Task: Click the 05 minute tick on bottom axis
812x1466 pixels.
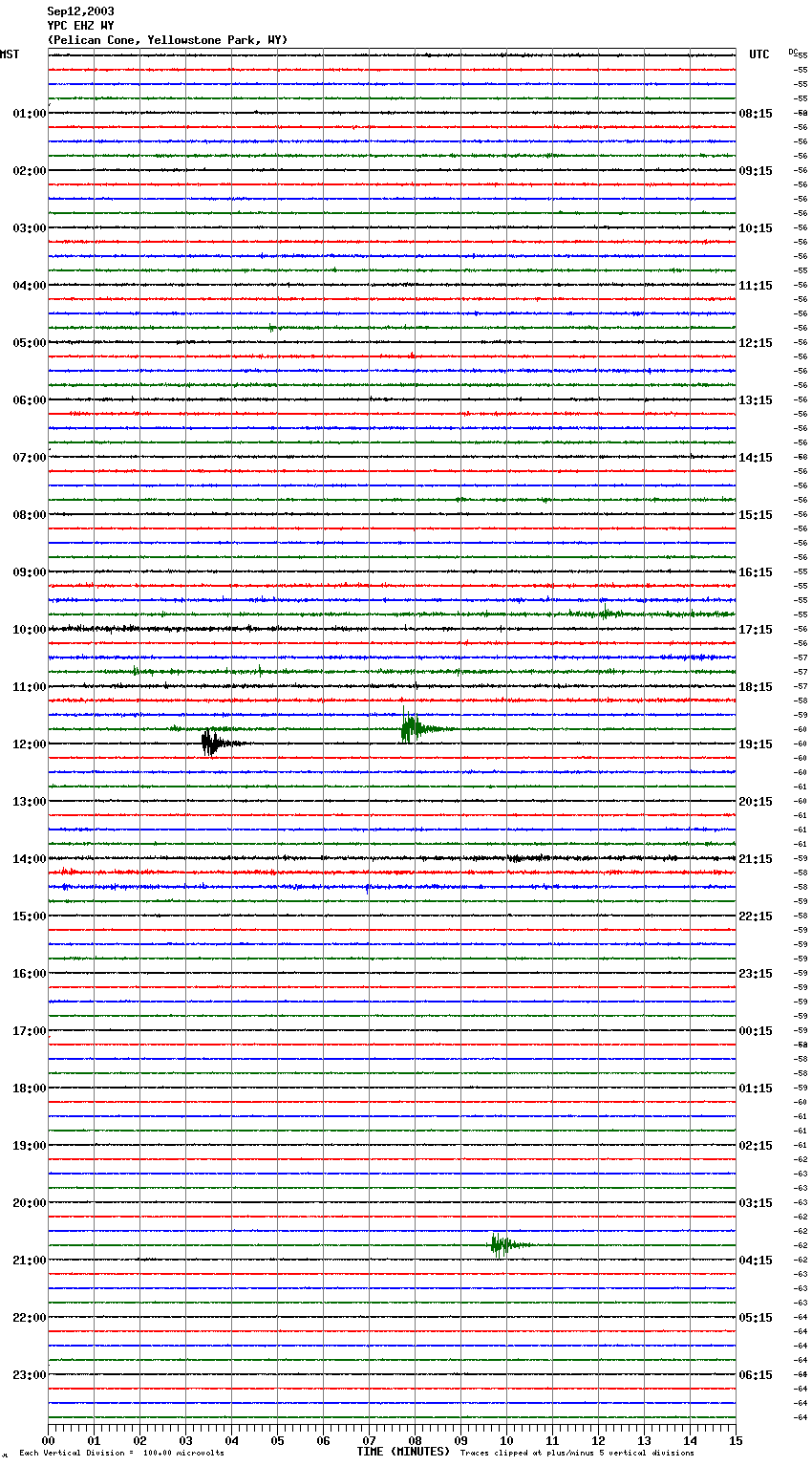Action: click(x=277, y=1440)
